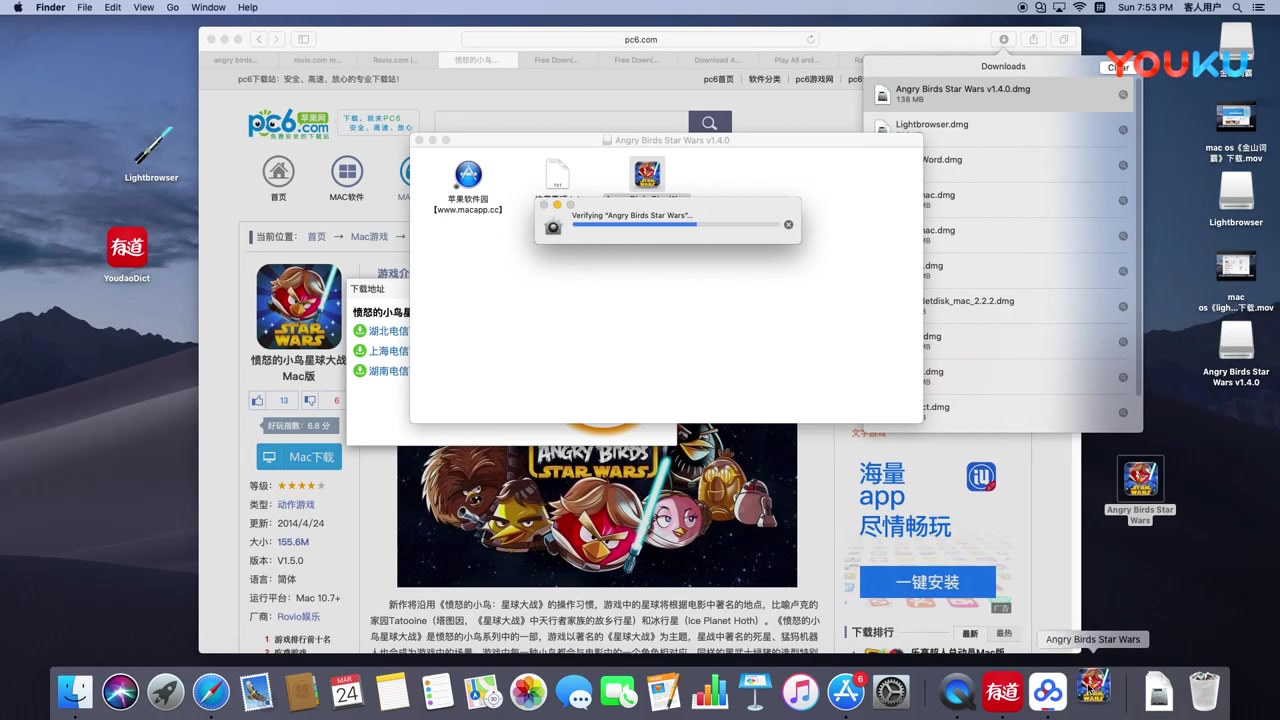Switch to the 'angry birds...' Safari tab
This screenshot has height=720, width=1280.
pos(236,60)
